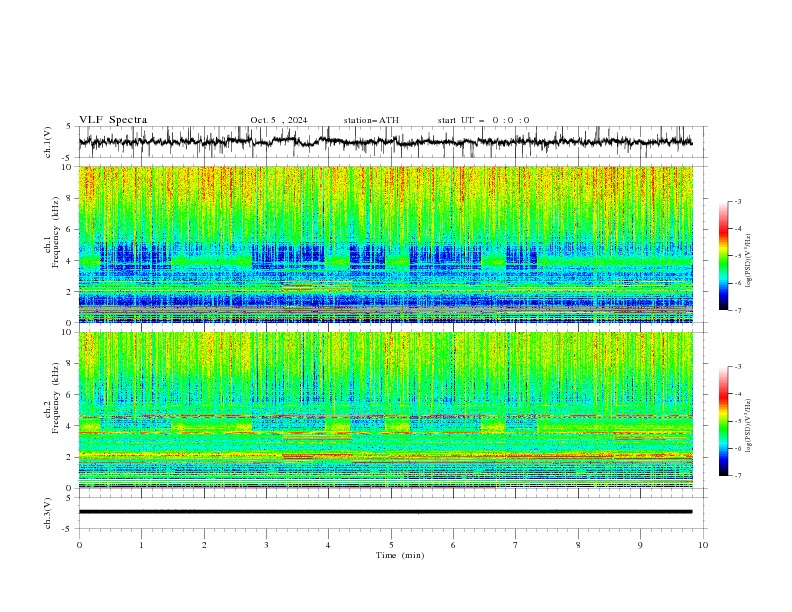Click the ch.1 color bar 'log(PSD)(V²/Hz)' label
Screen dimensions: 792x612
pos(749,261)
